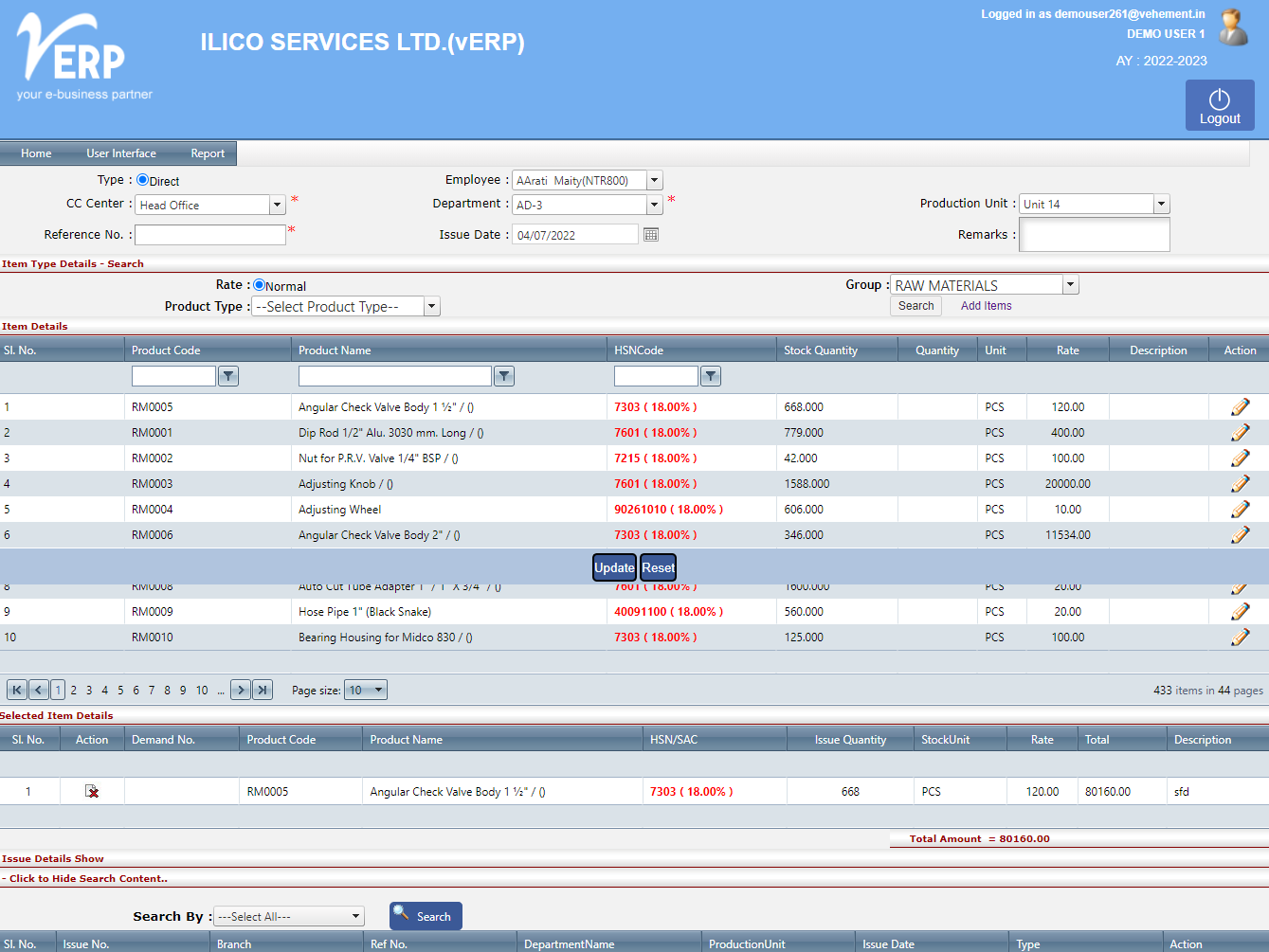Image resolution: width=1269 pixels, height=952 pixels.
Task: Click the blue Search button with magnifier
Action: pyautogui.click(x=426, y=916)
